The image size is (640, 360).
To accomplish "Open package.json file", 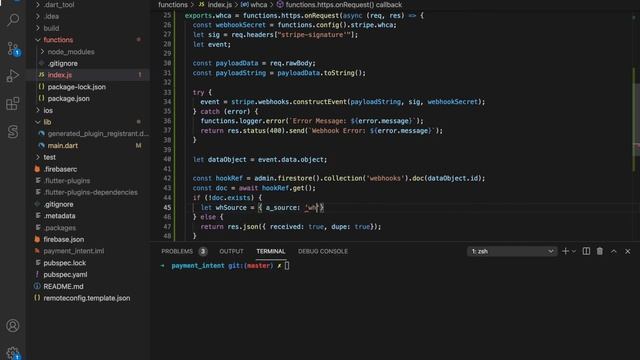I will (x=68, y=99).
